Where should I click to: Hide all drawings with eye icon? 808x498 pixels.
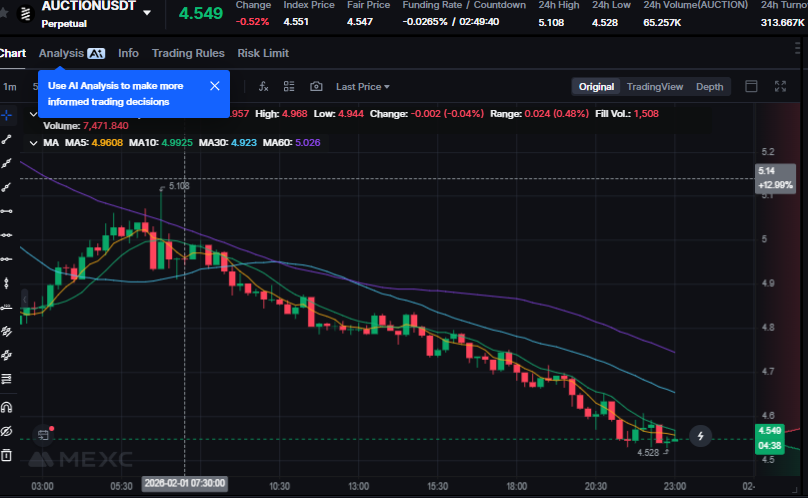pyautogui.click(x=7, y=431)
